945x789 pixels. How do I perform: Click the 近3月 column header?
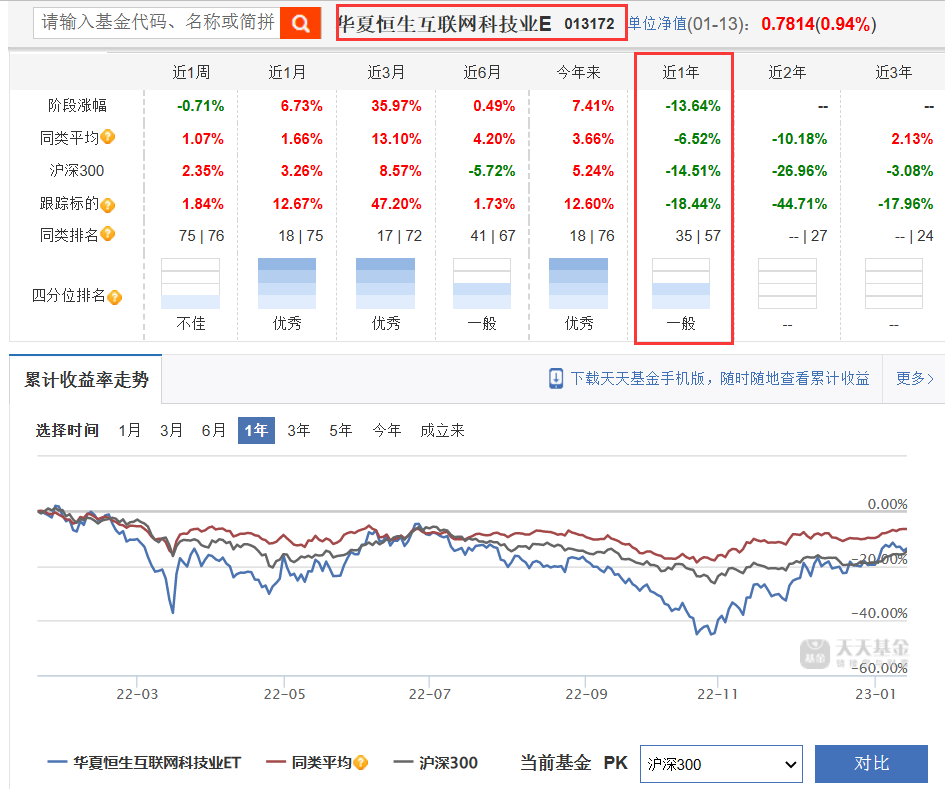click(386, 72)
